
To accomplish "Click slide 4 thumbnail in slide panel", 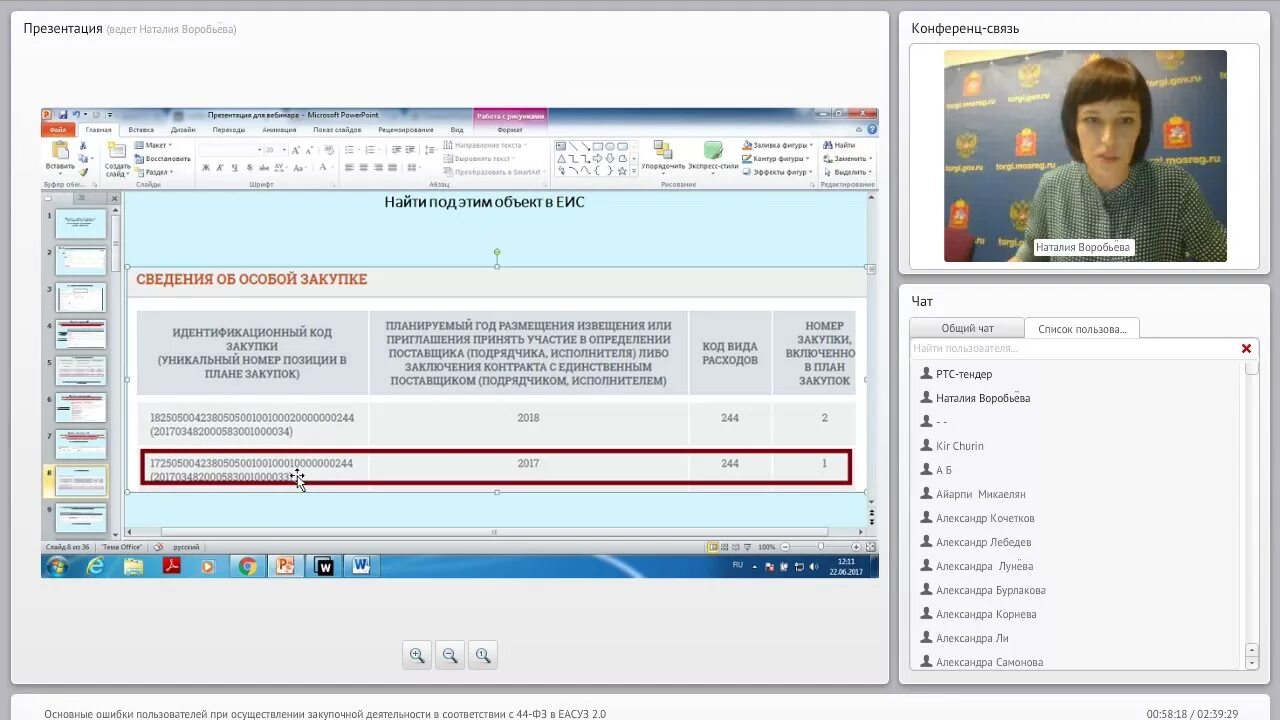I will [81, 334].
